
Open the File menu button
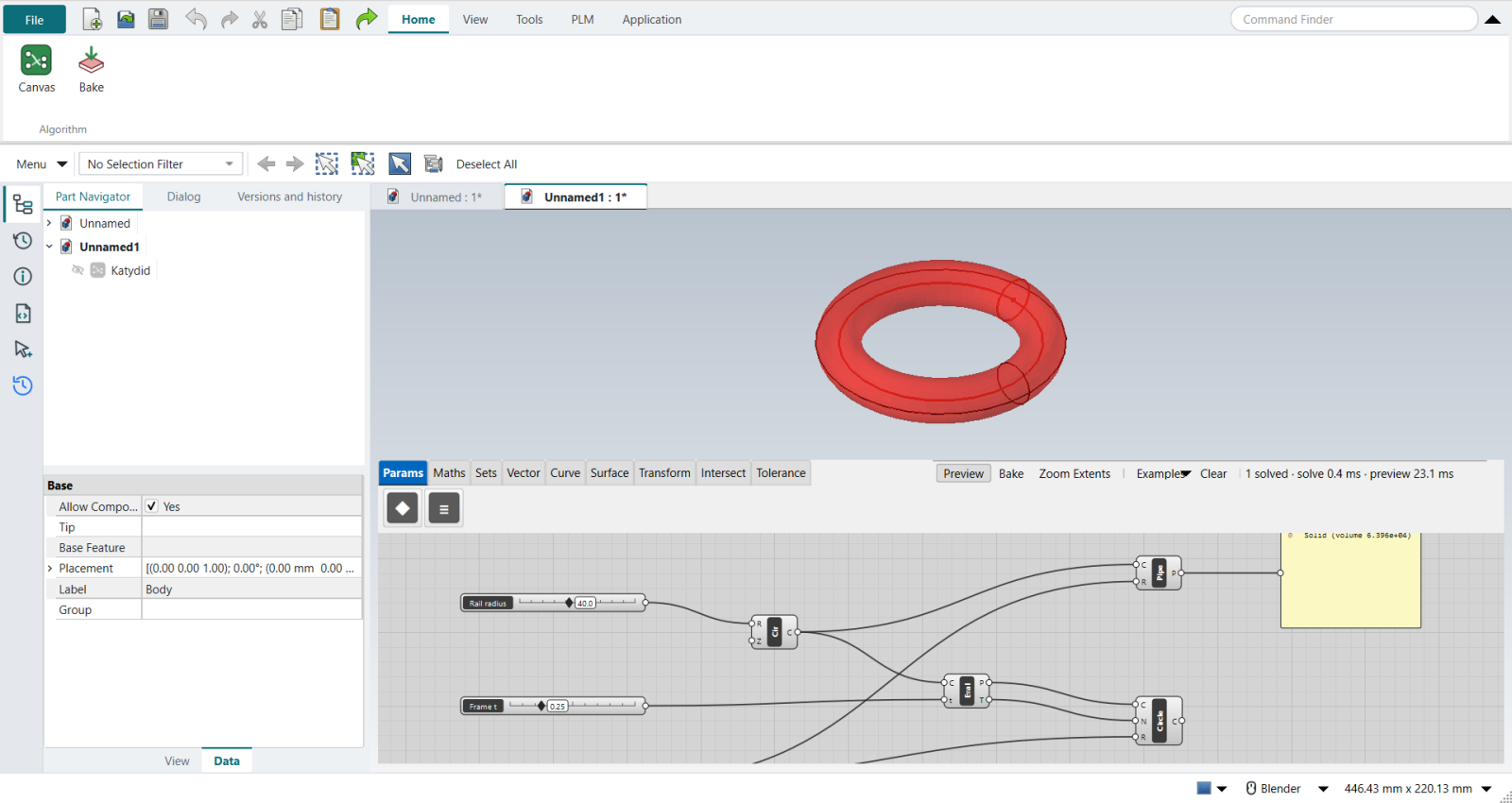pyautogui.click(x=34, y=19)
